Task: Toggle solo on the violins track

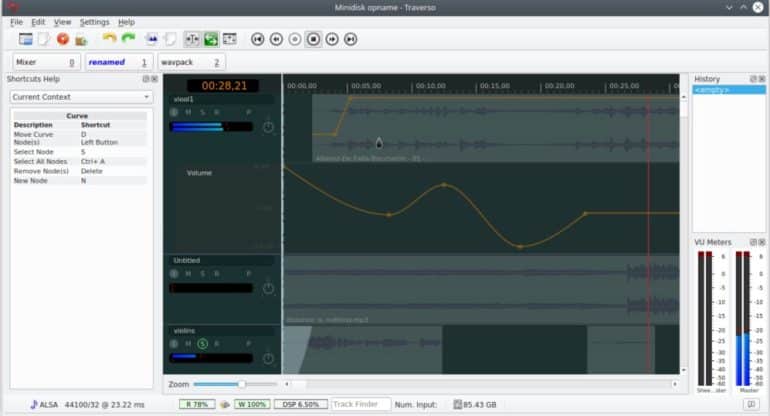Action: pyautogui.click(x=202, y=344)
